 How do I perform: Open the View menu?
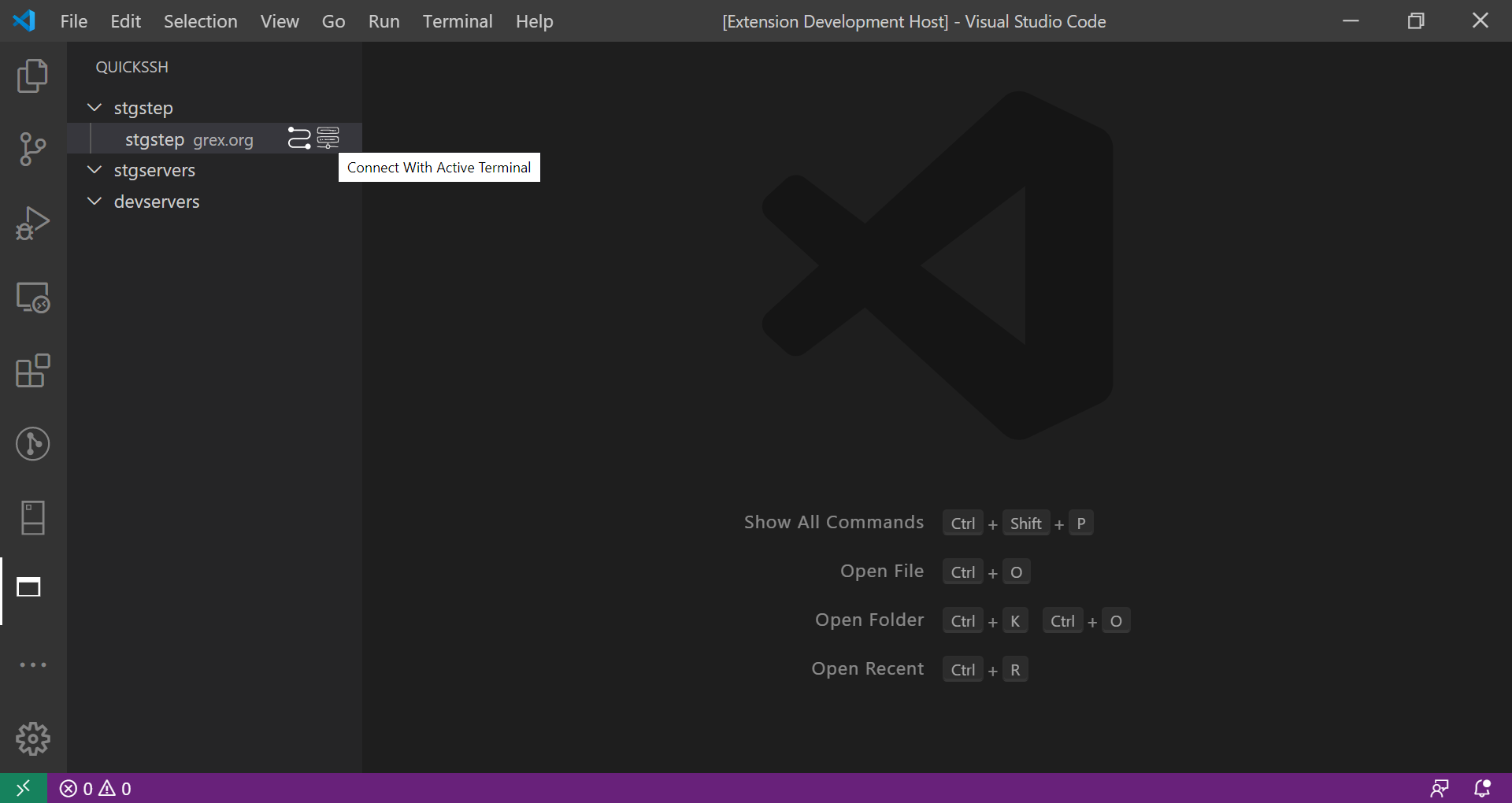click(280, 21)
